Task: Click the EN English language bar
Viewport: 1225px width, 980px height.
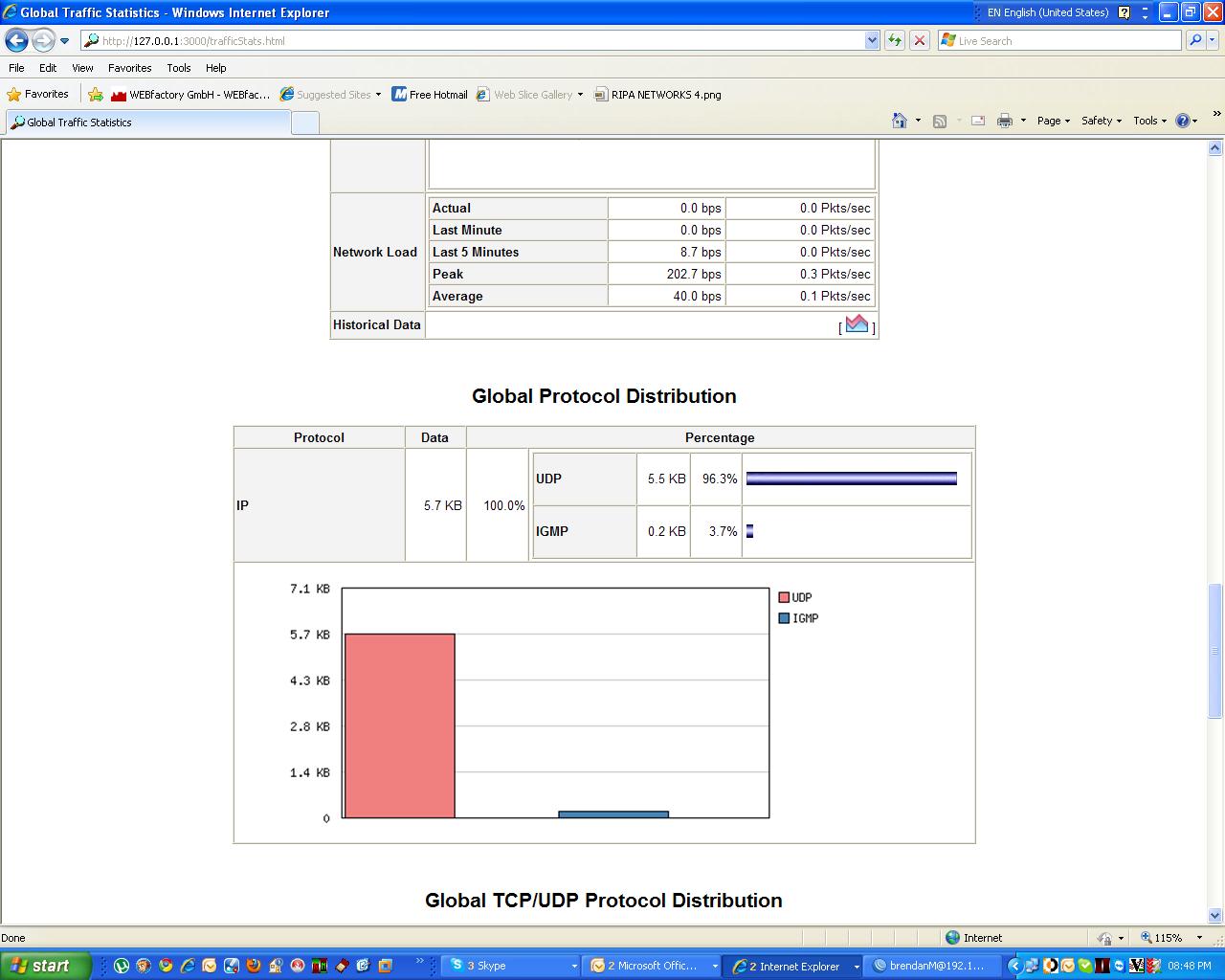Action: [1047, 12]
